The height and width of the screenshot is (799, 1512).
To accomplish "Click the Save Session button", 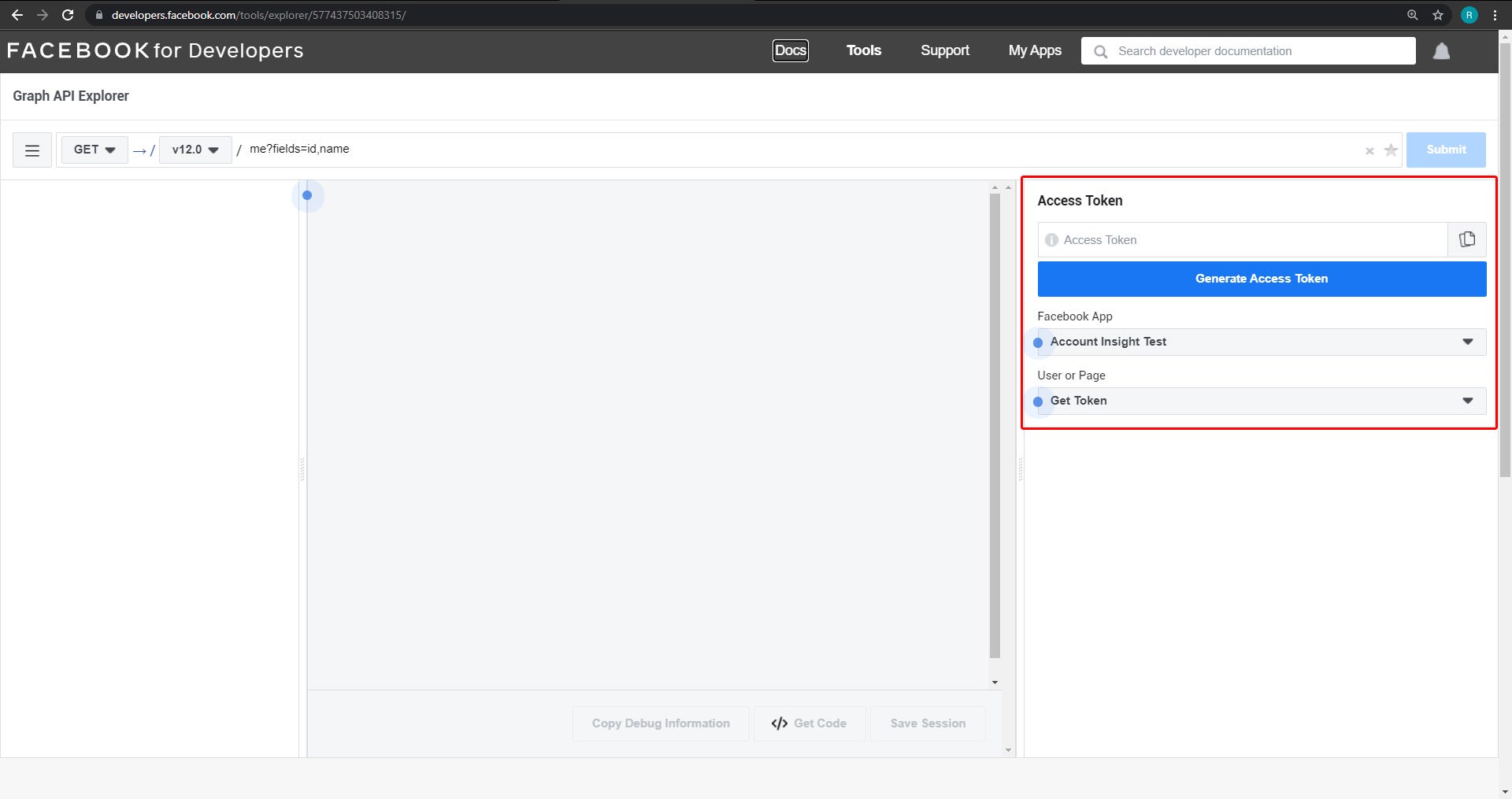I will (x=928, y=723).
